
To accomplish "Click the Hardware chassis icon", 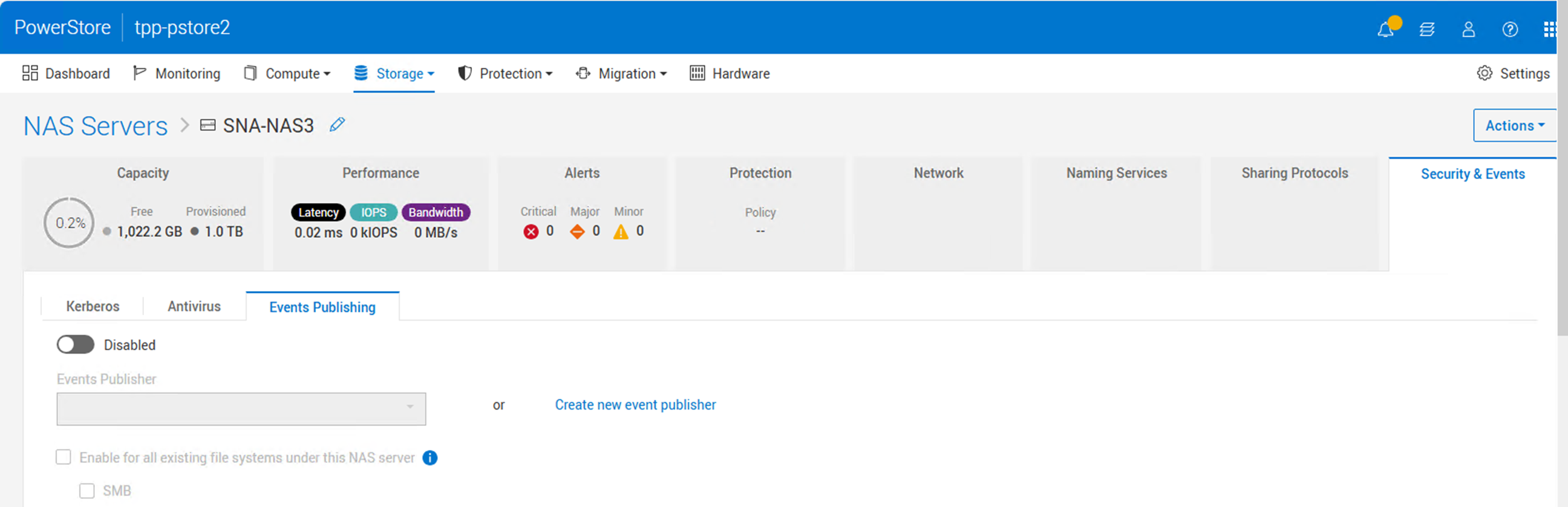I will pos(697,73).
